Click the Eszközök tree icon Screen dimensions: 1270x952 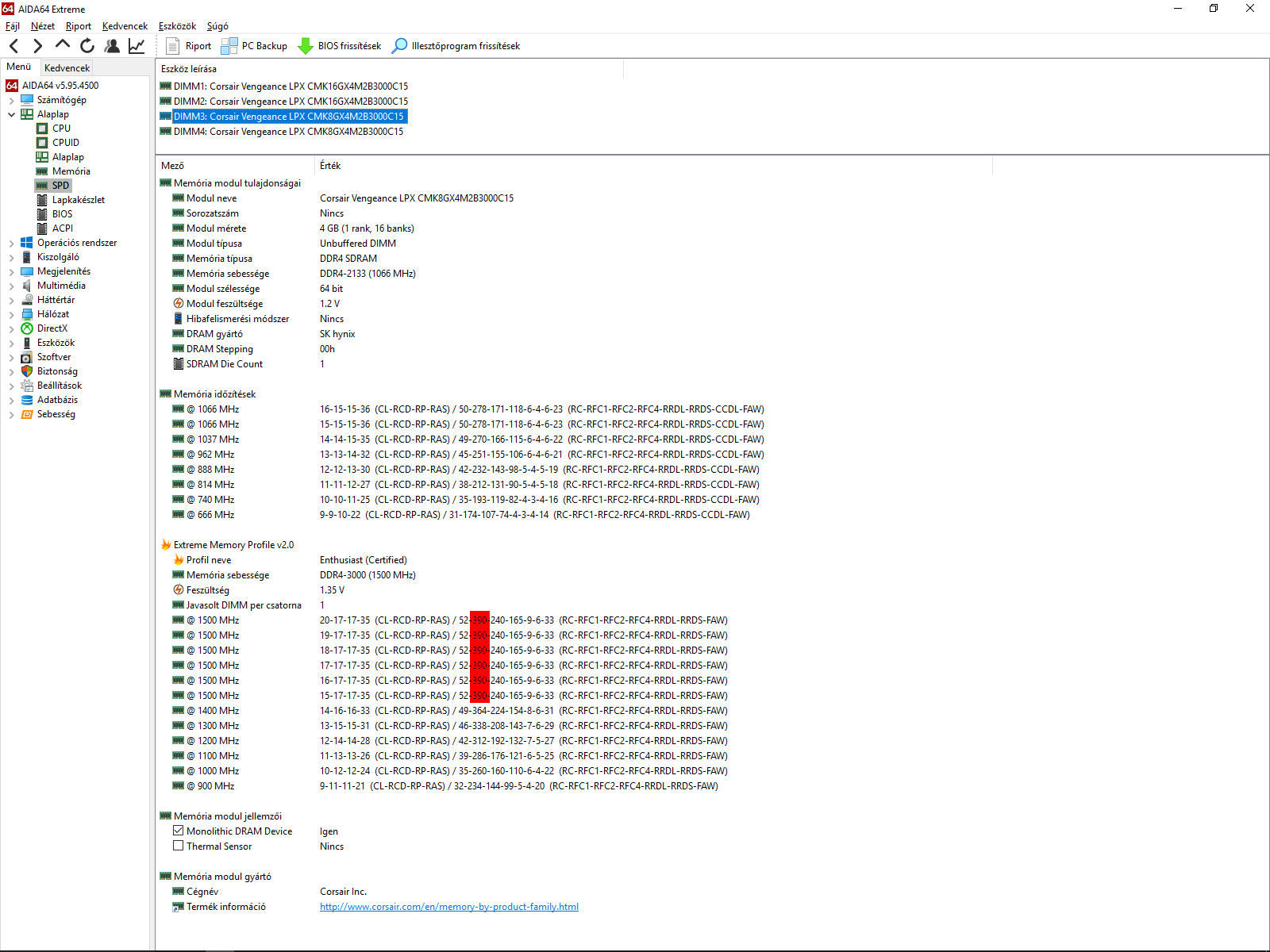27,343
